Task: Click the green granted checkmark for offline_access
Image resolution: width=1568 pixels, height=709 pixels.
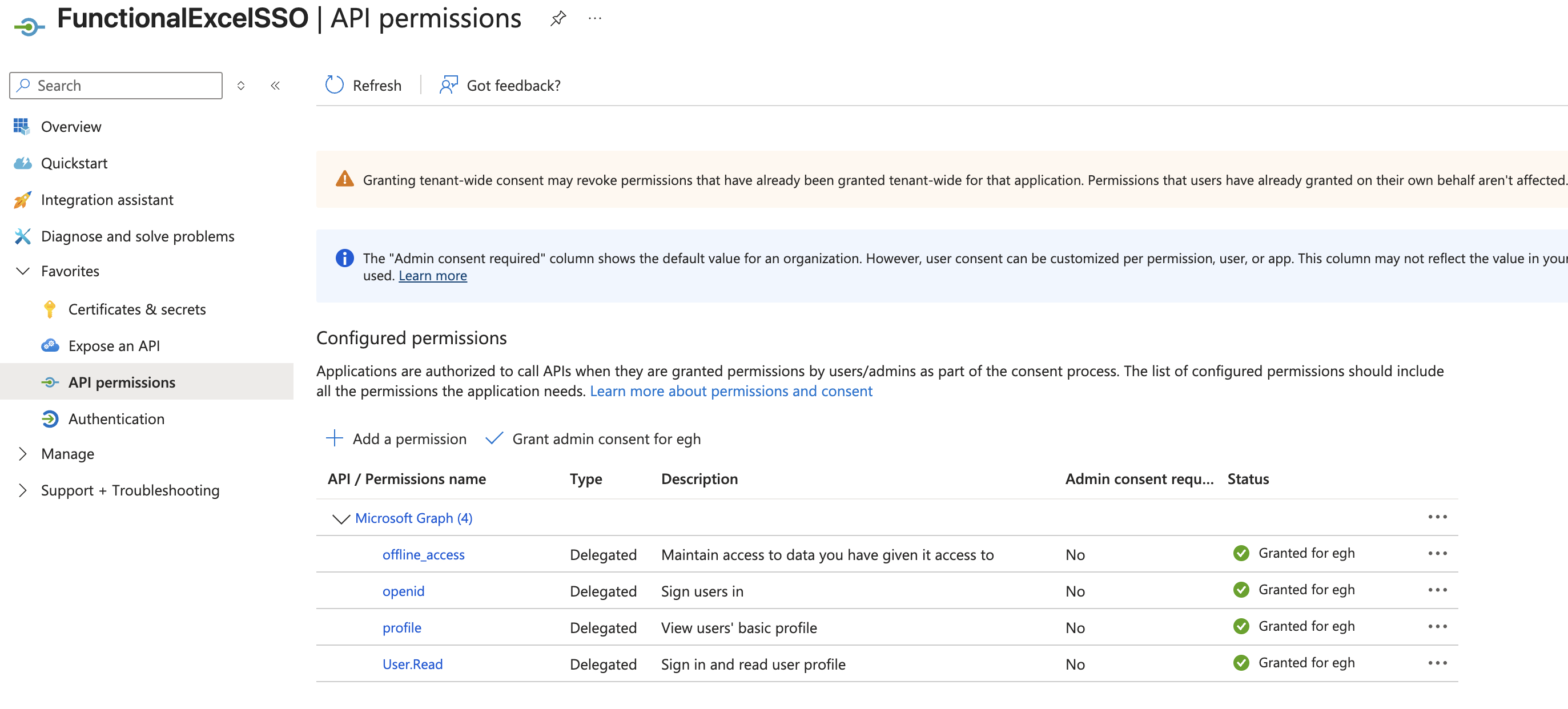Action: 1241,553
